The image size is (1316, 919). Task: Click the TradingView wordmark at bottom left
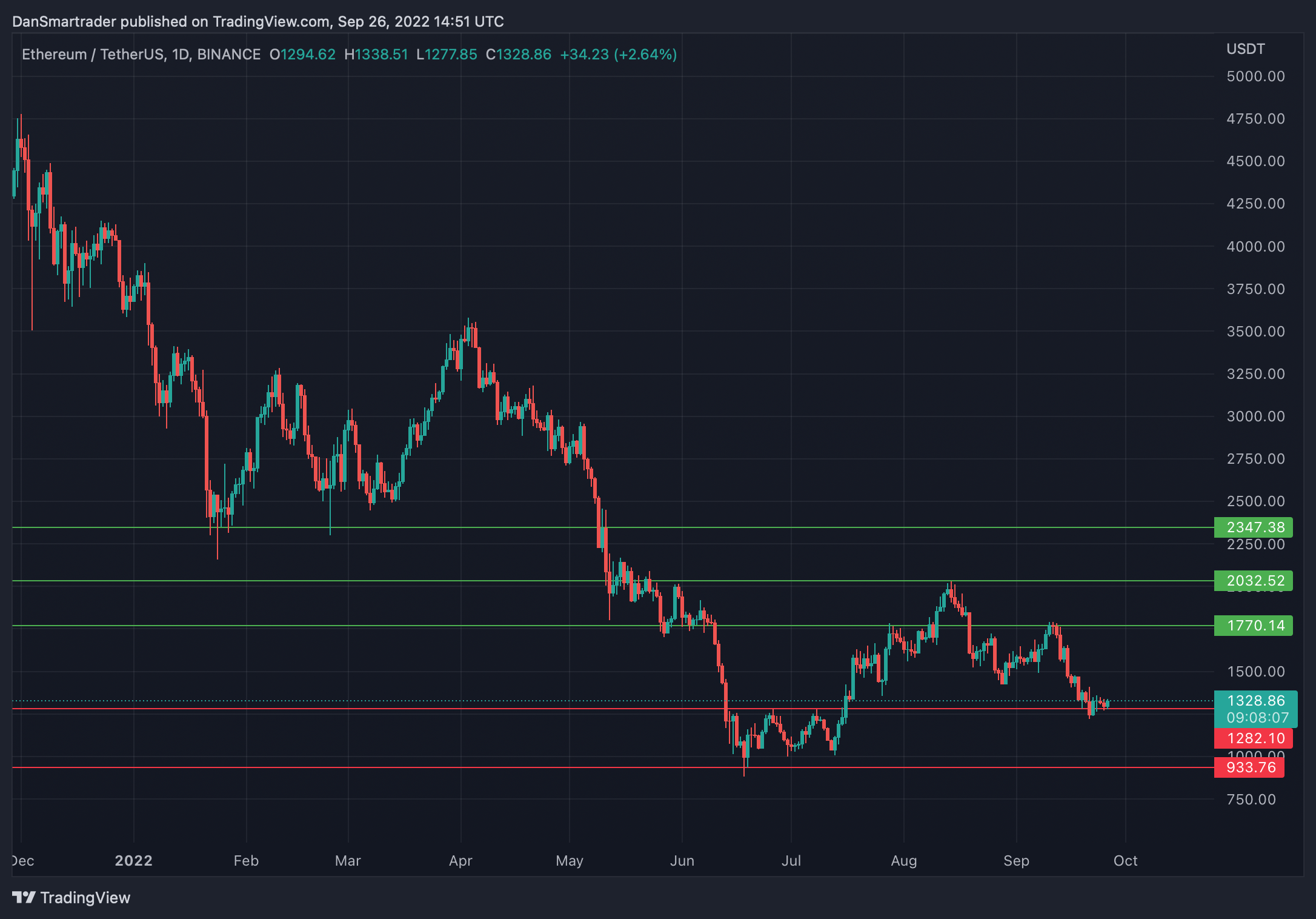point(85,898)
